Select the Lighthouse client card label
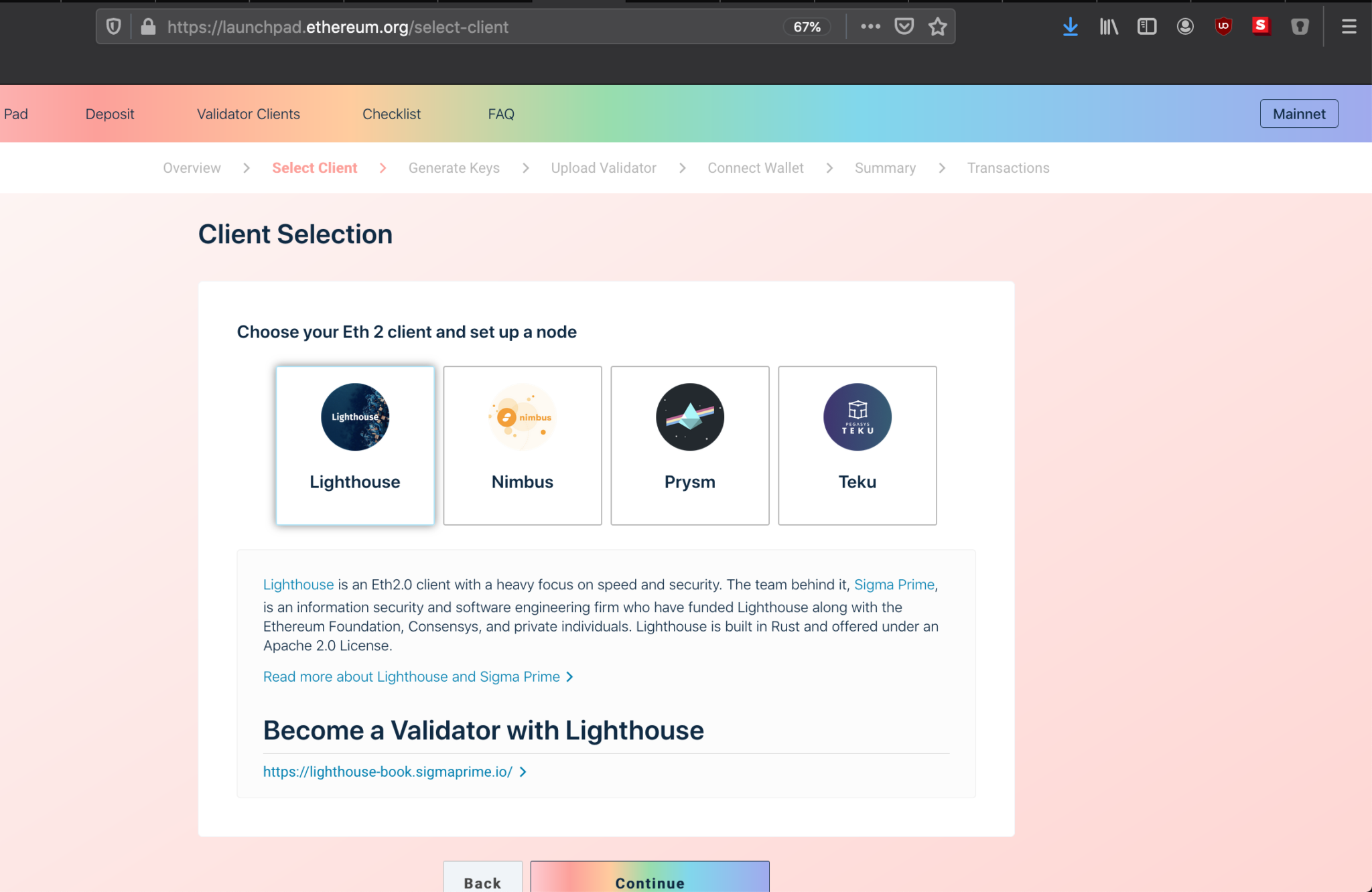This screenshot has height=892, width=1372. coord(355,482)
